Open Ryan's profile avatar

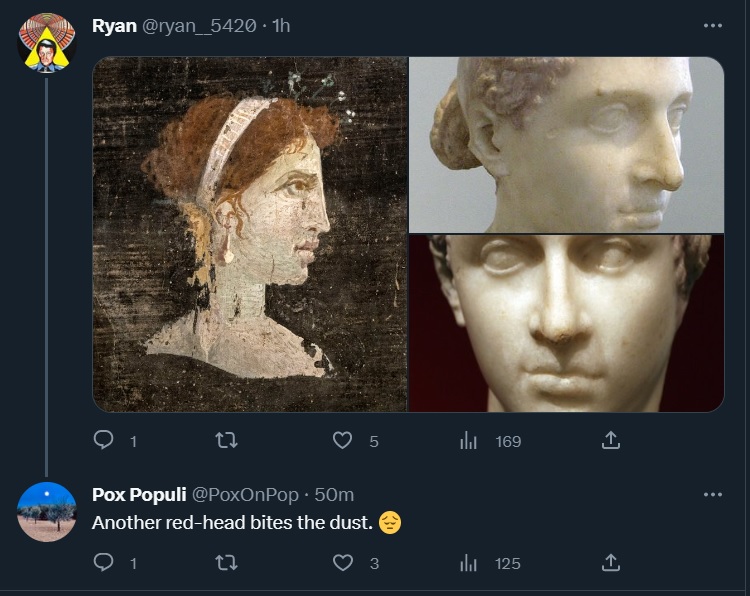click(x=47, y=42)
